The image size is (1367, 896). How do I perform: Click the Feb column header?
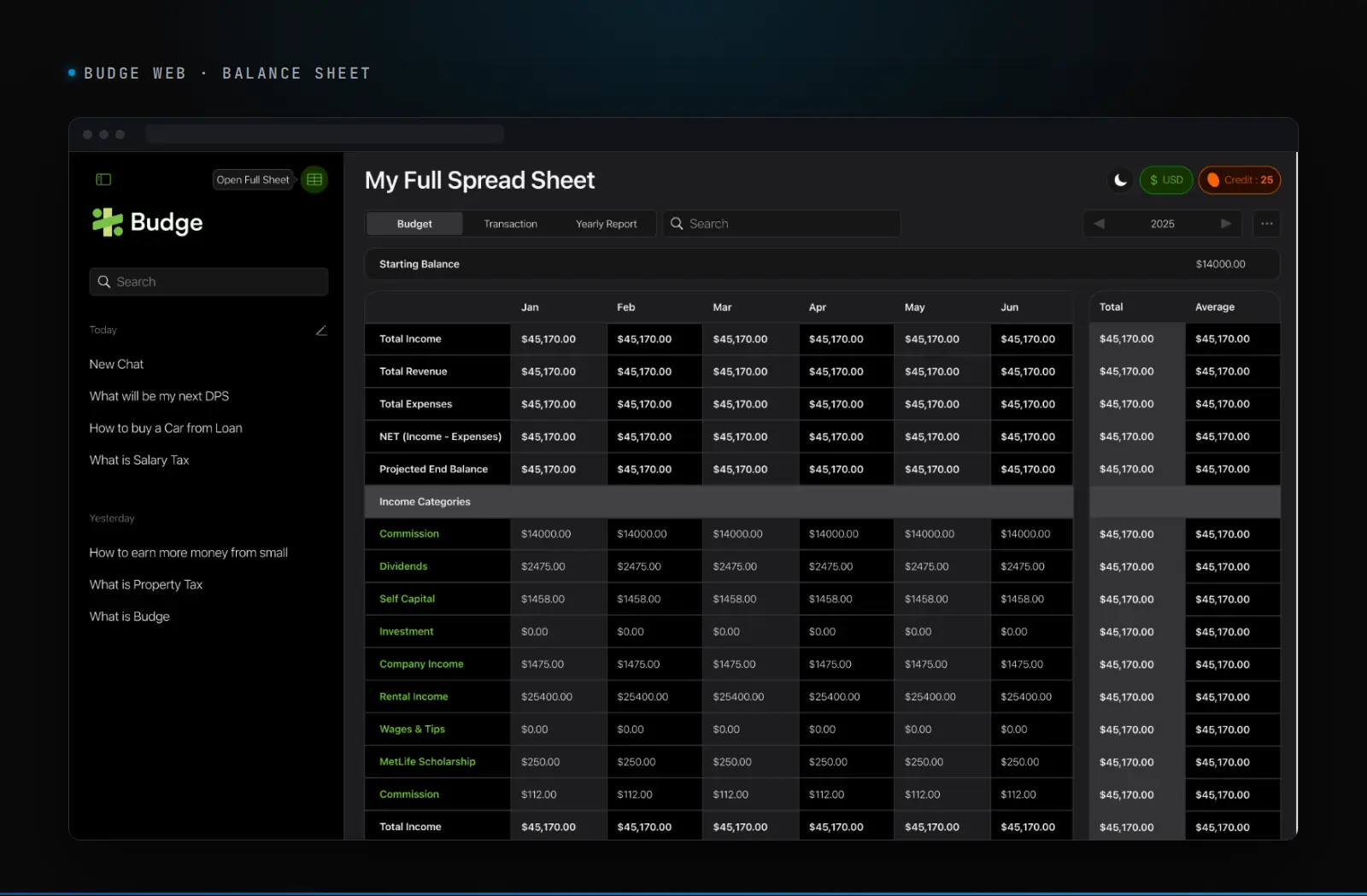626,307
